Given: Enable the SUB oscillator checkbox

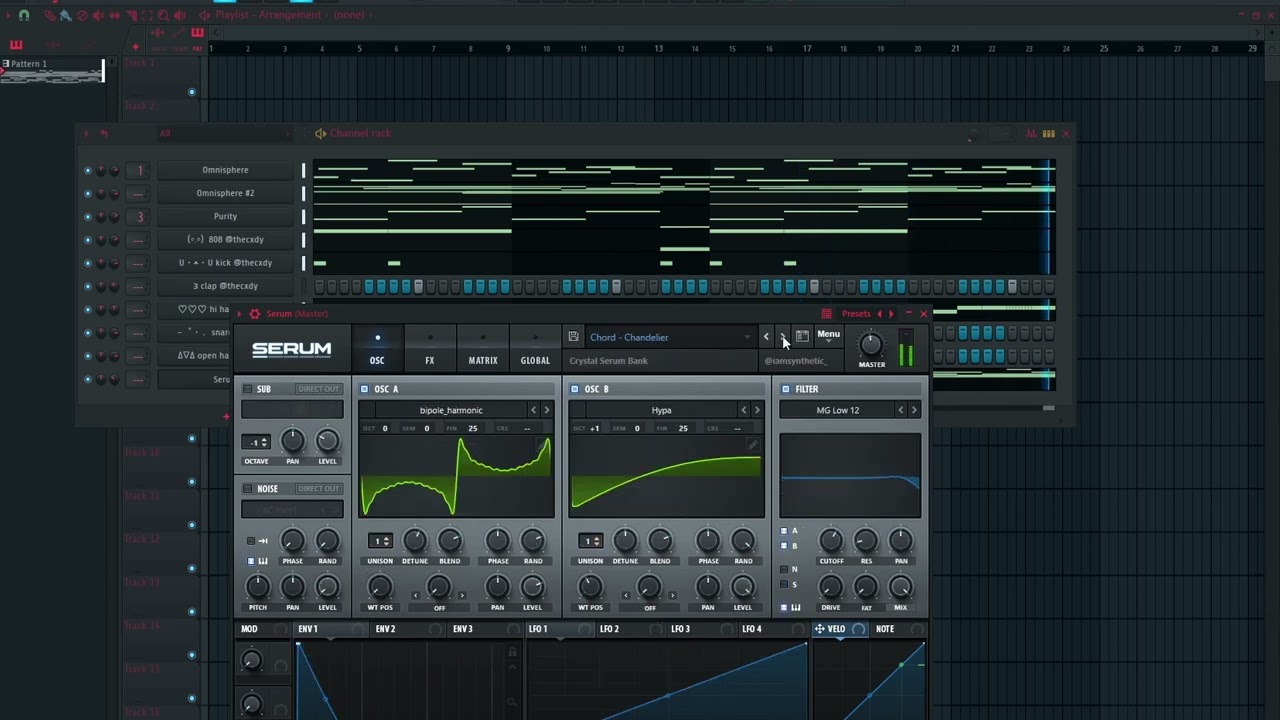Looking at the screenshot, I should 248,389.
